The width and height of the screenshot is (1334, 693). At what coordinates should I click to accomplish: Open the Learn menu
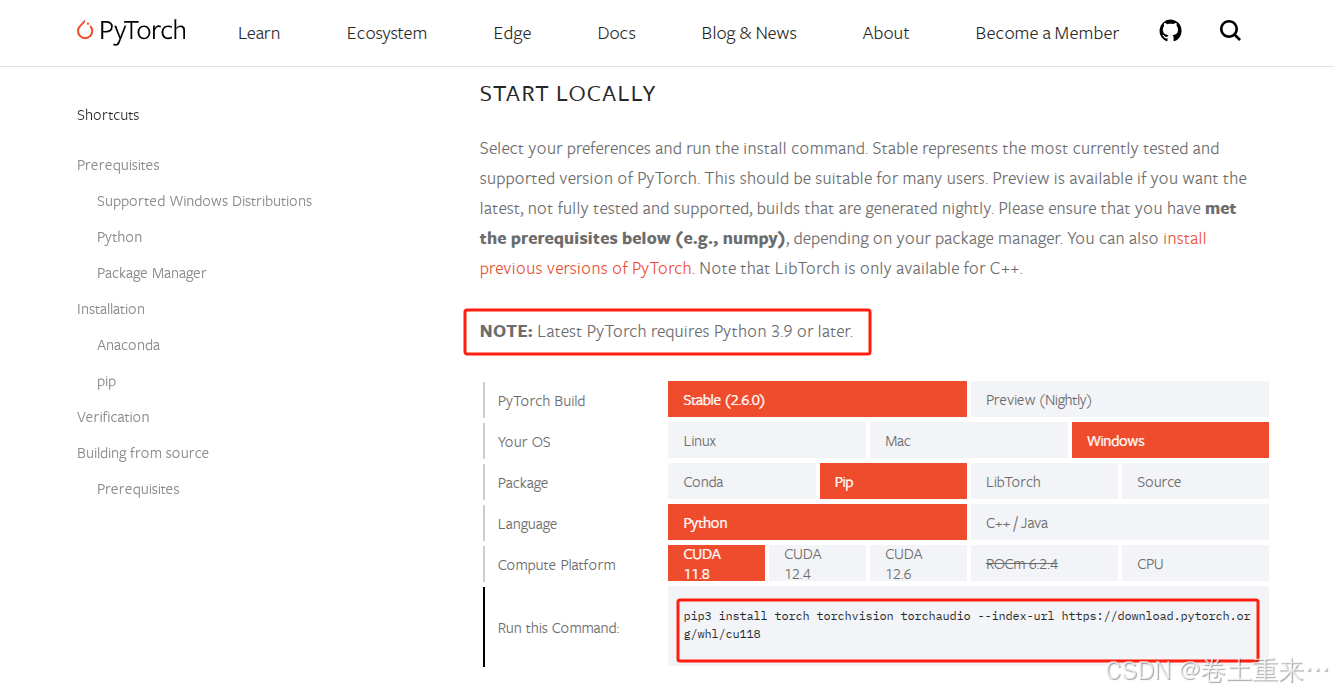tap(259, 33)
